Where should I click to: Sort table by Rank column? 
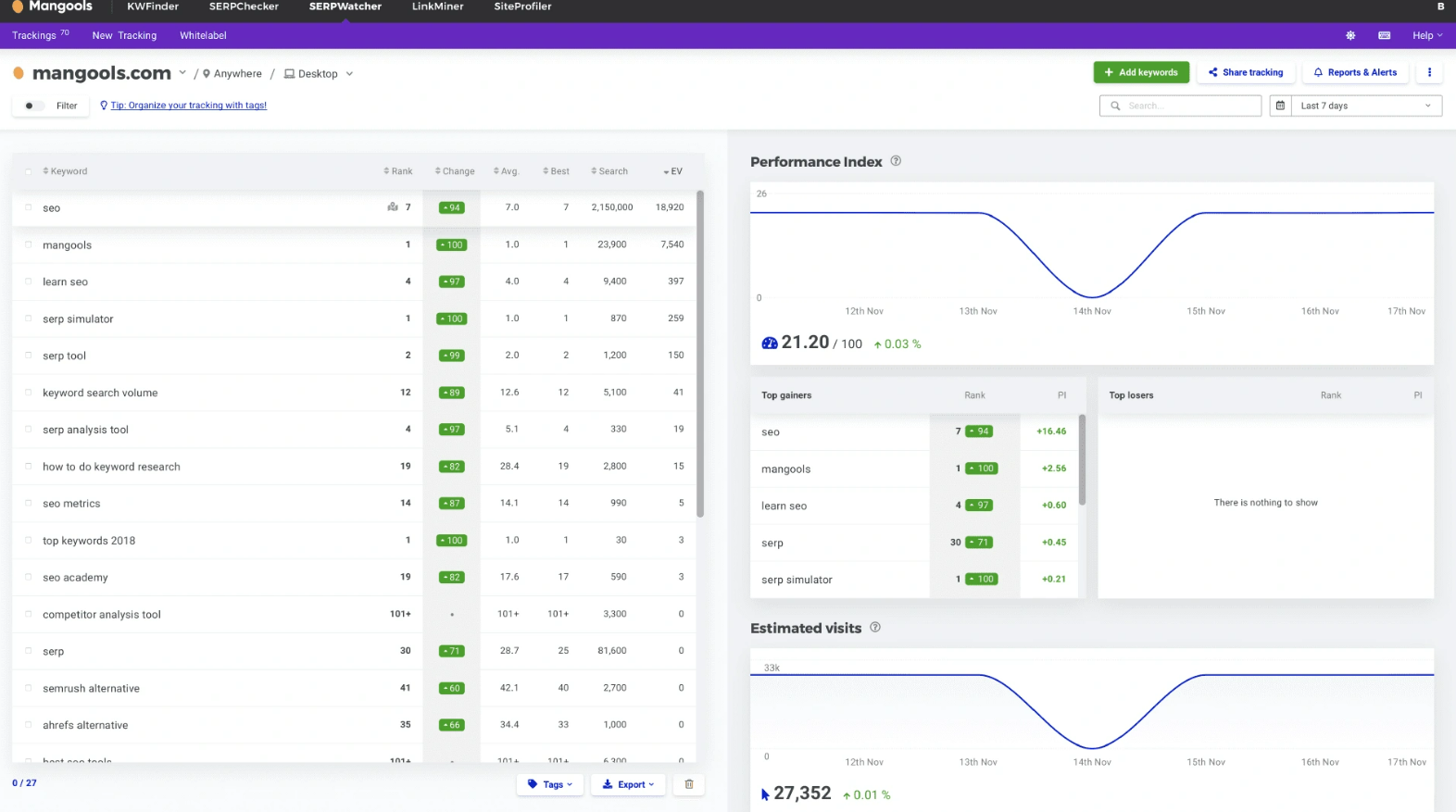[398, 171]
